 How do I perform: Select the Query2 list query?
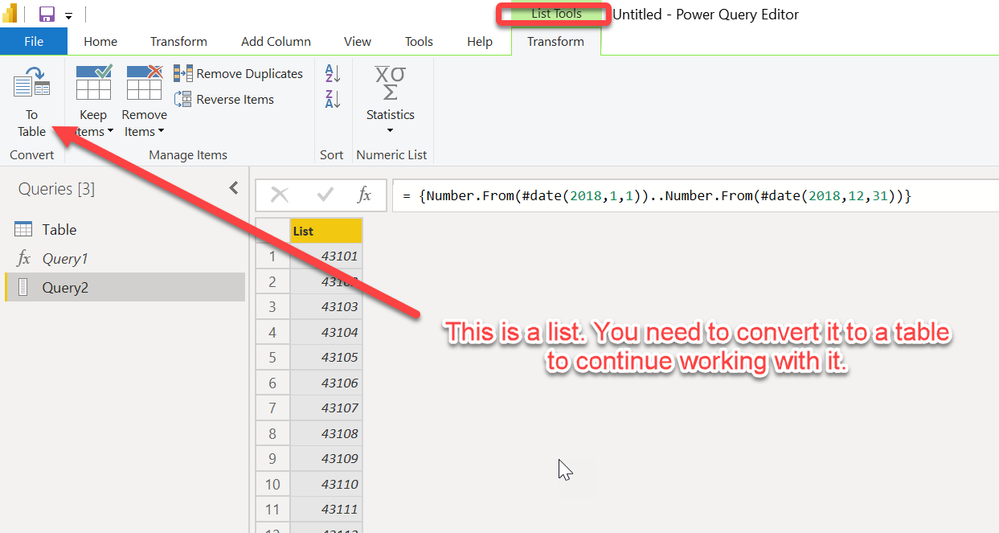tap(125, 287)
